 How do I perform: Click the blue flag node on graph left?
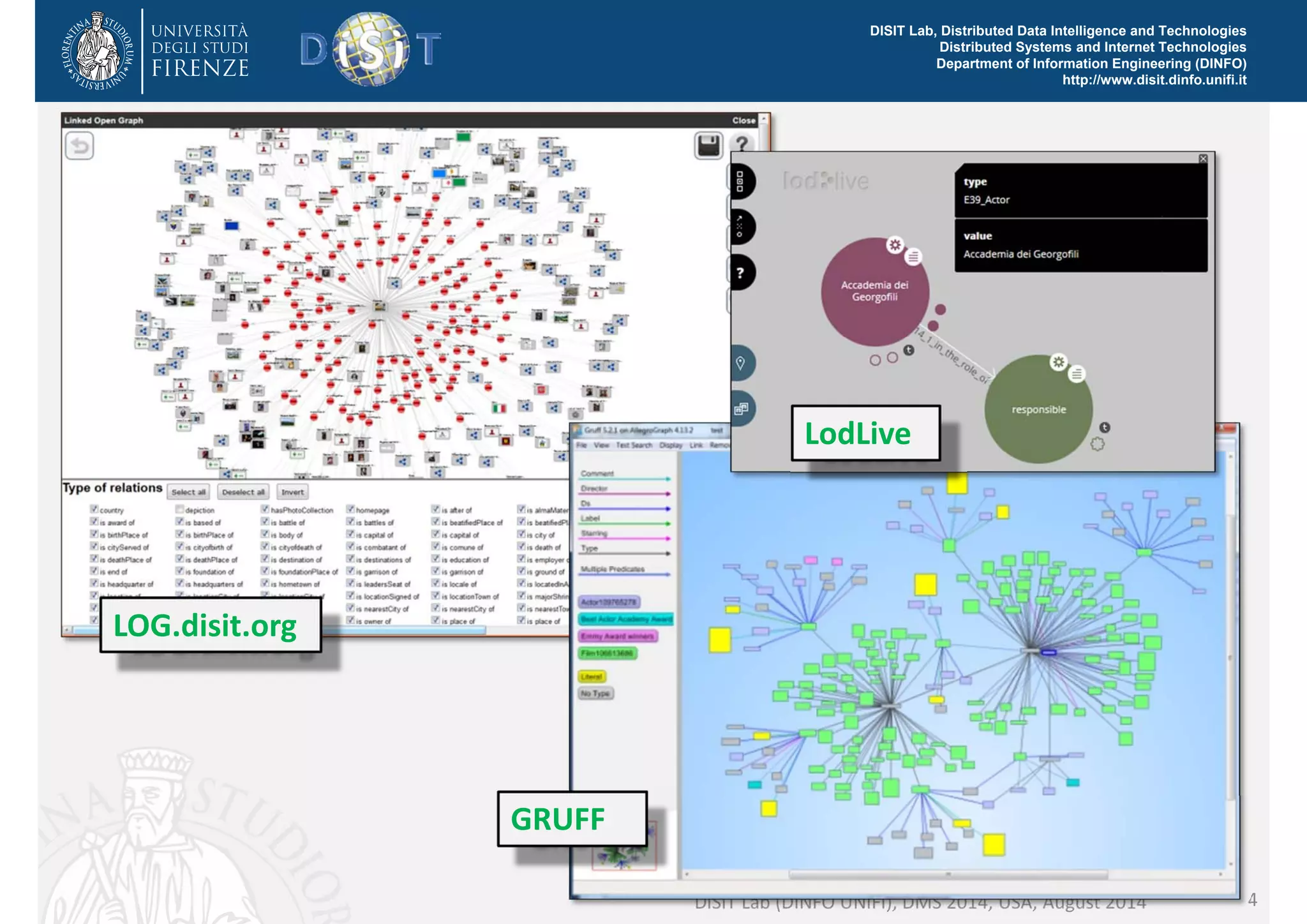tap(231, 225)
